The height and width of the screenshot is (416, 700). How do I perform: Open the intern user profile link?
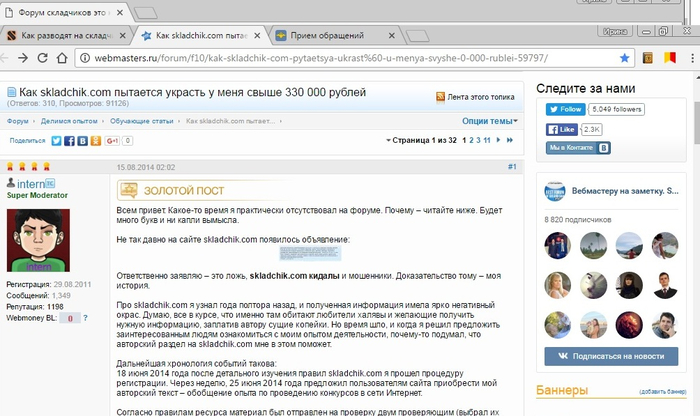(x=31, y=183)
